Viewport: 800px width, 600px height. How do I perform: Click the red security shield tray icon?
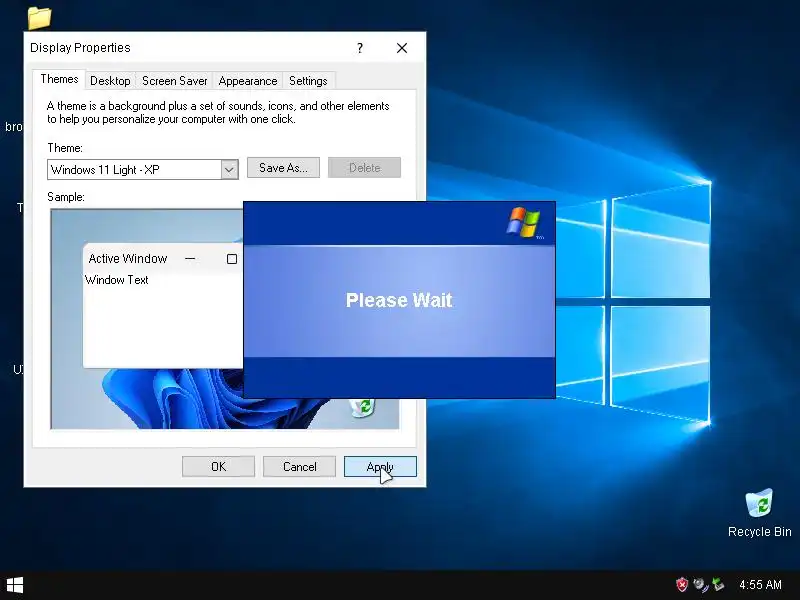[682, 585]
